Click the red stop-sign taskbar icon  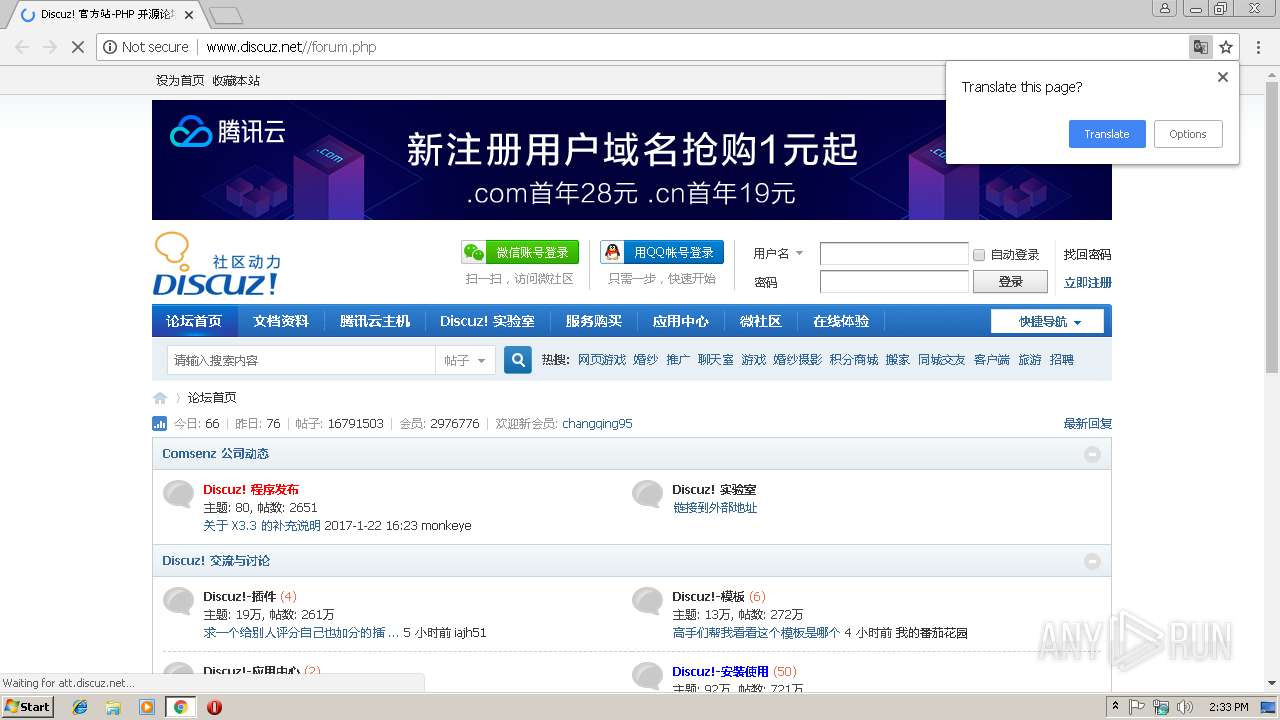(214, 707)
